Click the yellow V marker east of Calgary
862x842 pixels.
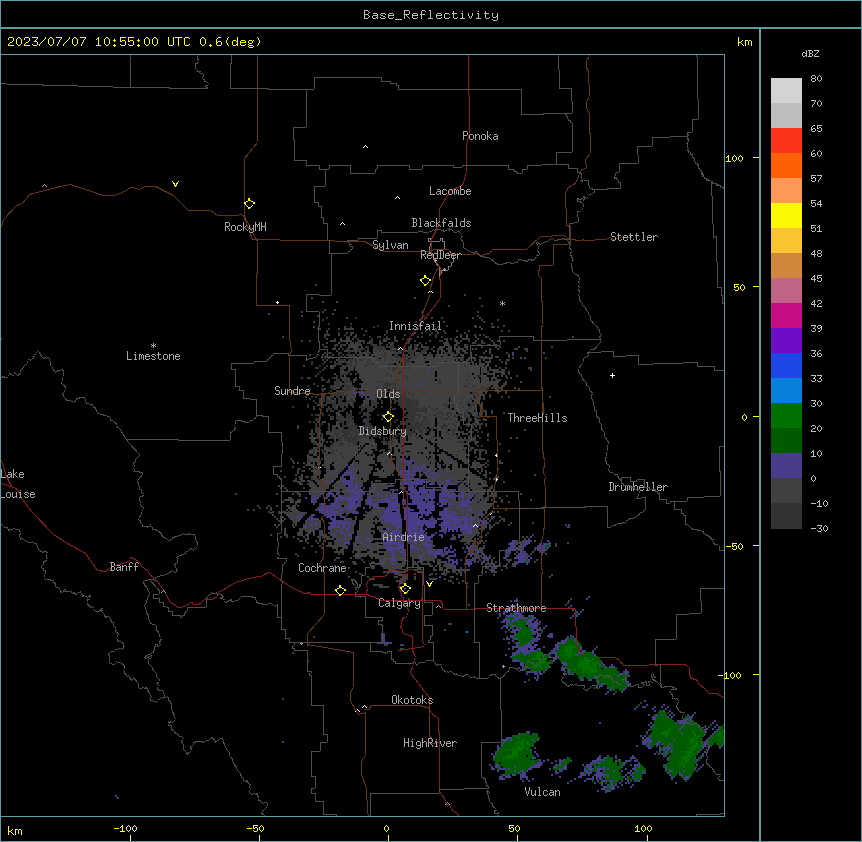429,584
